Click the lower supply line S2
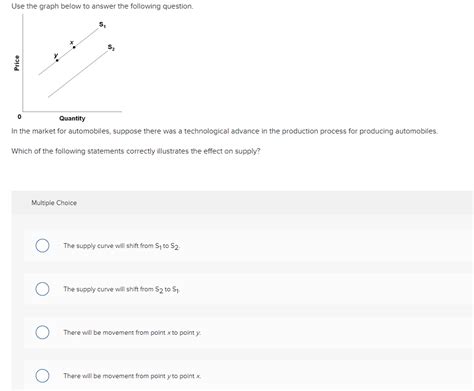The image size is (474, 391). (x=78, y=74)
